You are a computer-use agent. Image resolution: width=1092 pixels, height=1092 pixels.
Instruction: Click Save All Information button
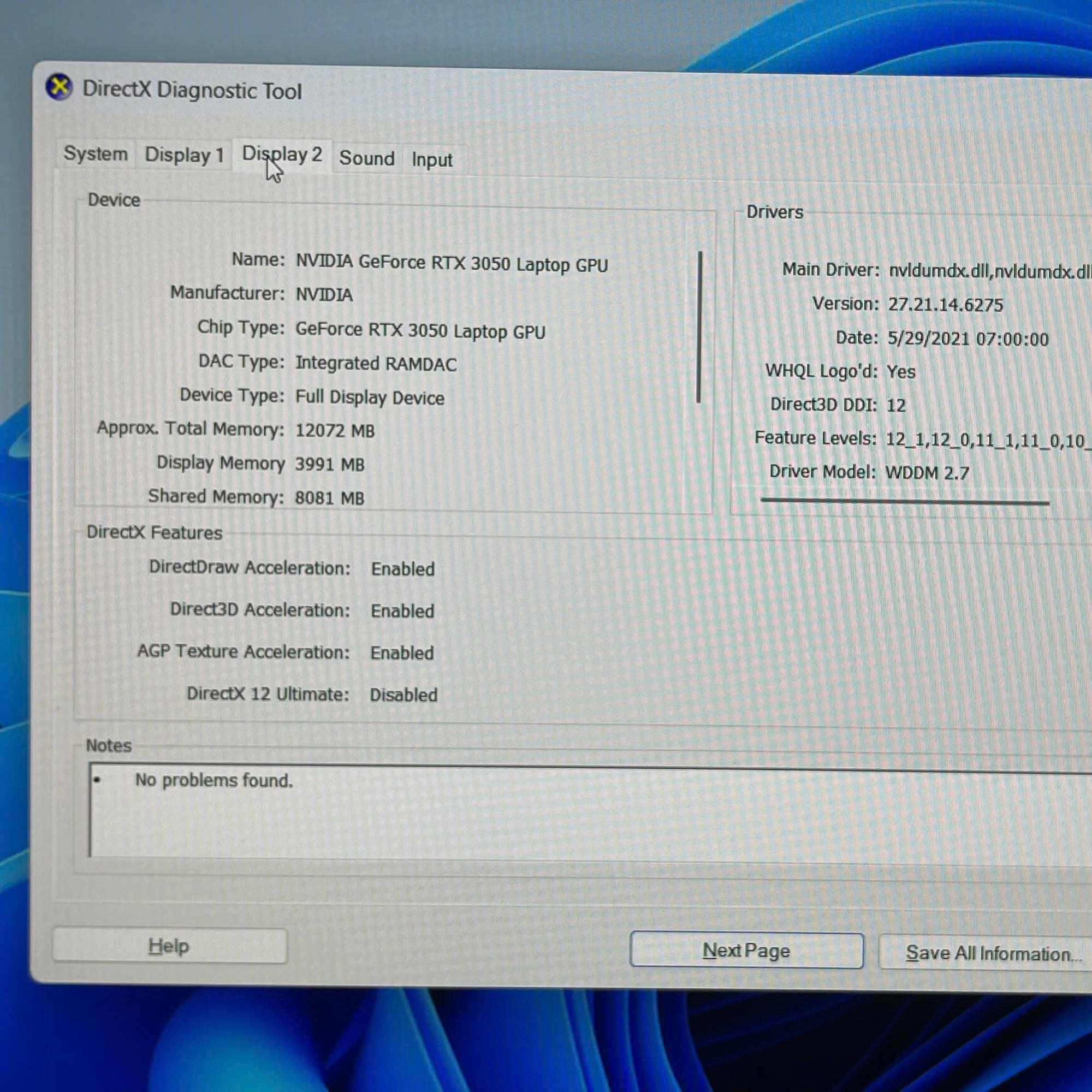[x=985, y=953]
